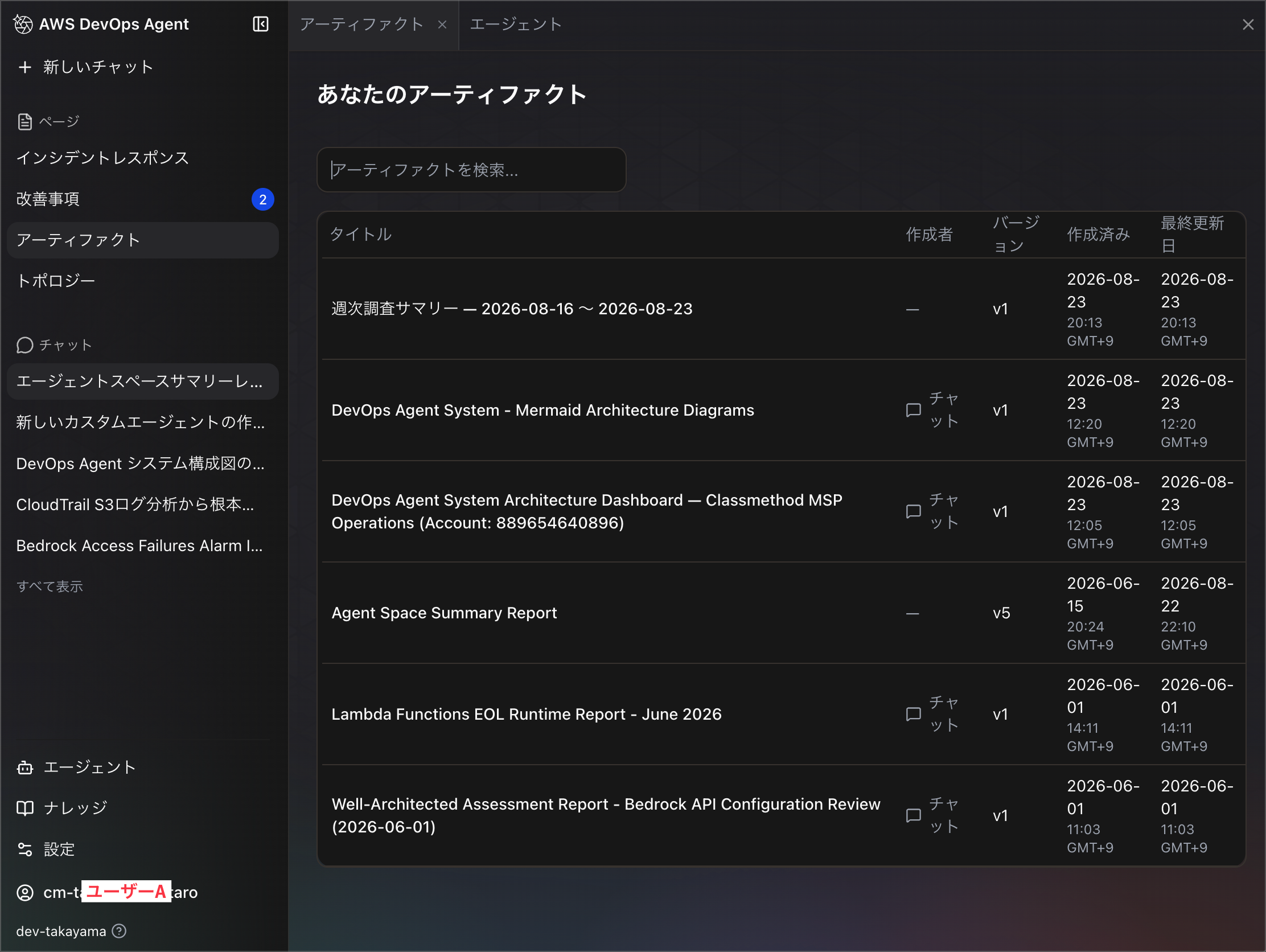
Task: Click chat icon in Mermaid Architecture Diagrams row
Action: tap(914, 411)
